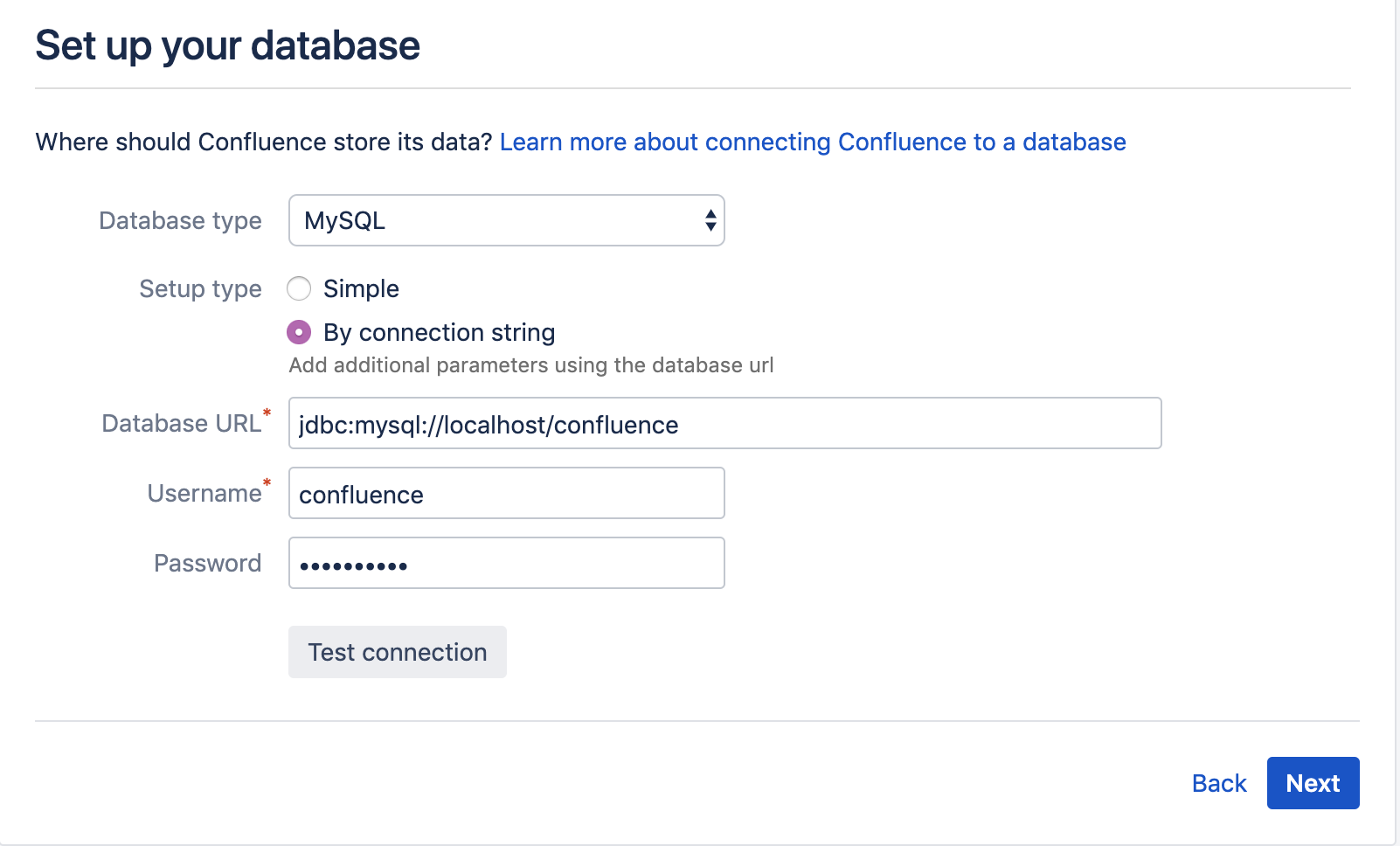This screenshot has width=1400, height=846.
Task: Click the 'Where should Confluence store its data?' text
Action: click(264, 142)
